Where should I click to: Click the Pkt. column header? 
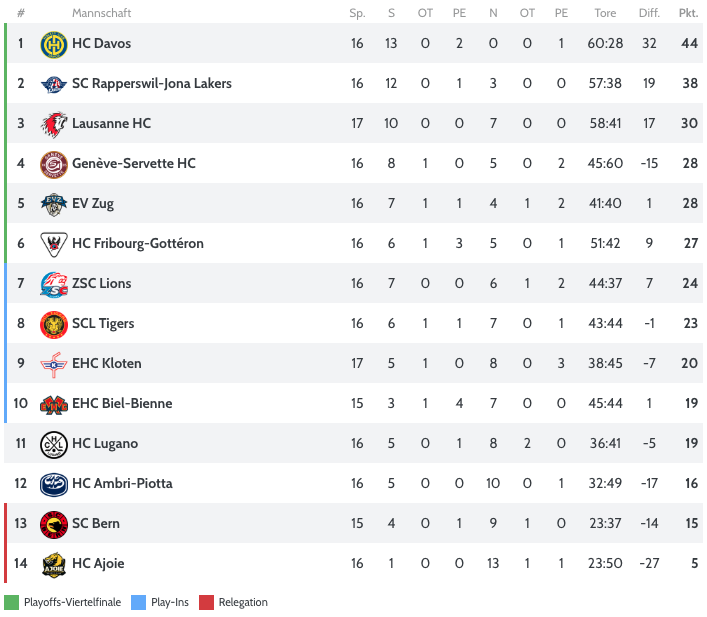[x=688, y=13]
